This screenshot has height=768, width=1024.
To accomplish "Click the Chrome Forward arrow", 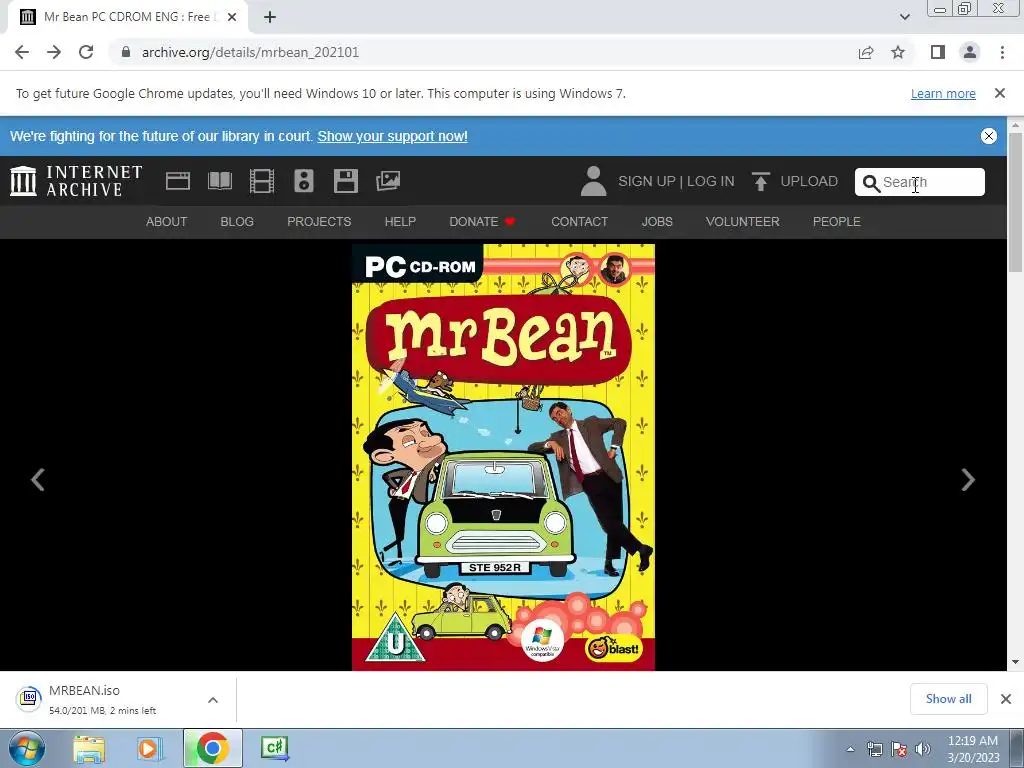I will pyautogui.click(x=54, y=52).
